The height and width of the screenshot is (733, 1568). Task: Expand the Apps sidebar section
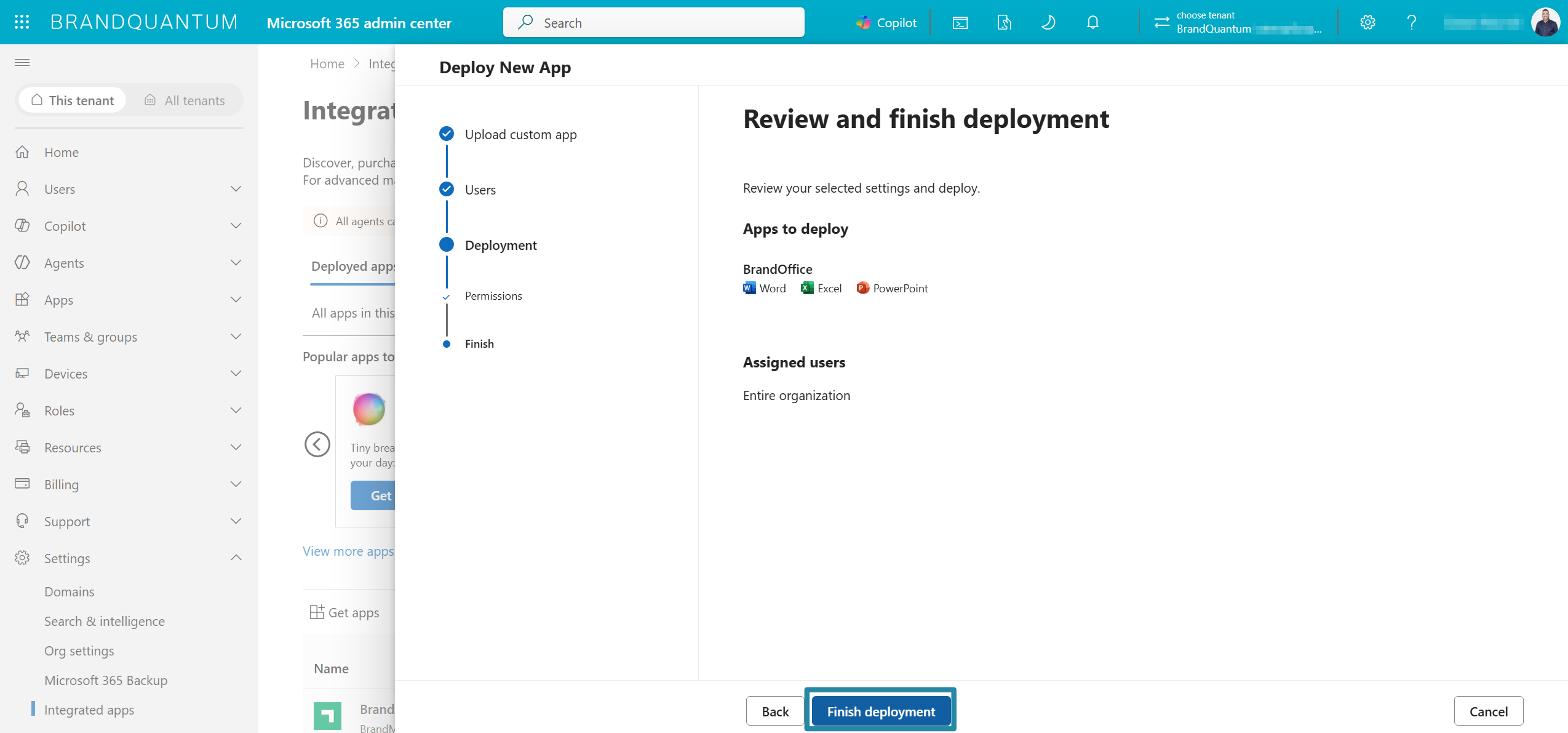(x=236, y=300)
